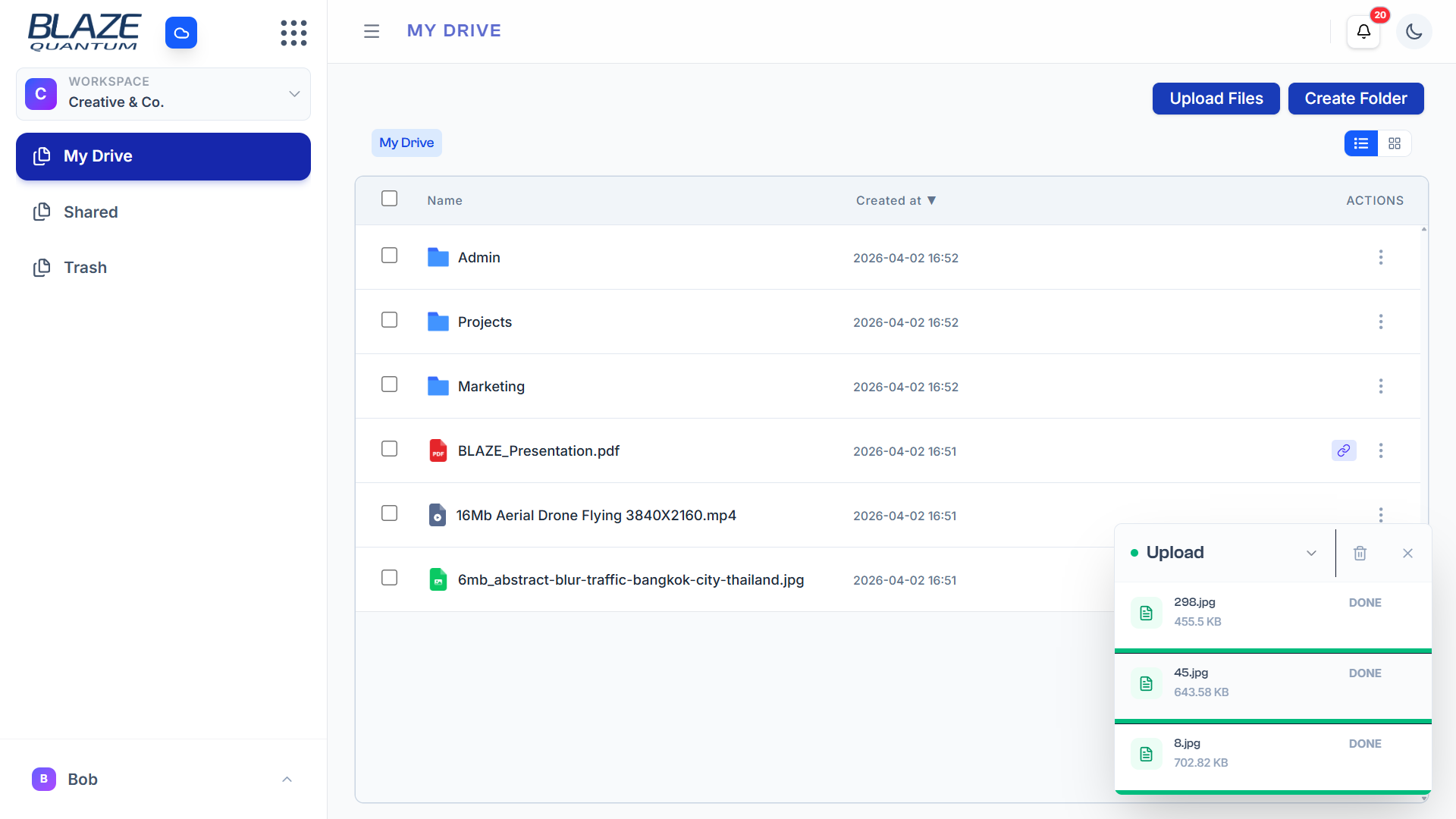Sort by Created at column

point(896,200)
